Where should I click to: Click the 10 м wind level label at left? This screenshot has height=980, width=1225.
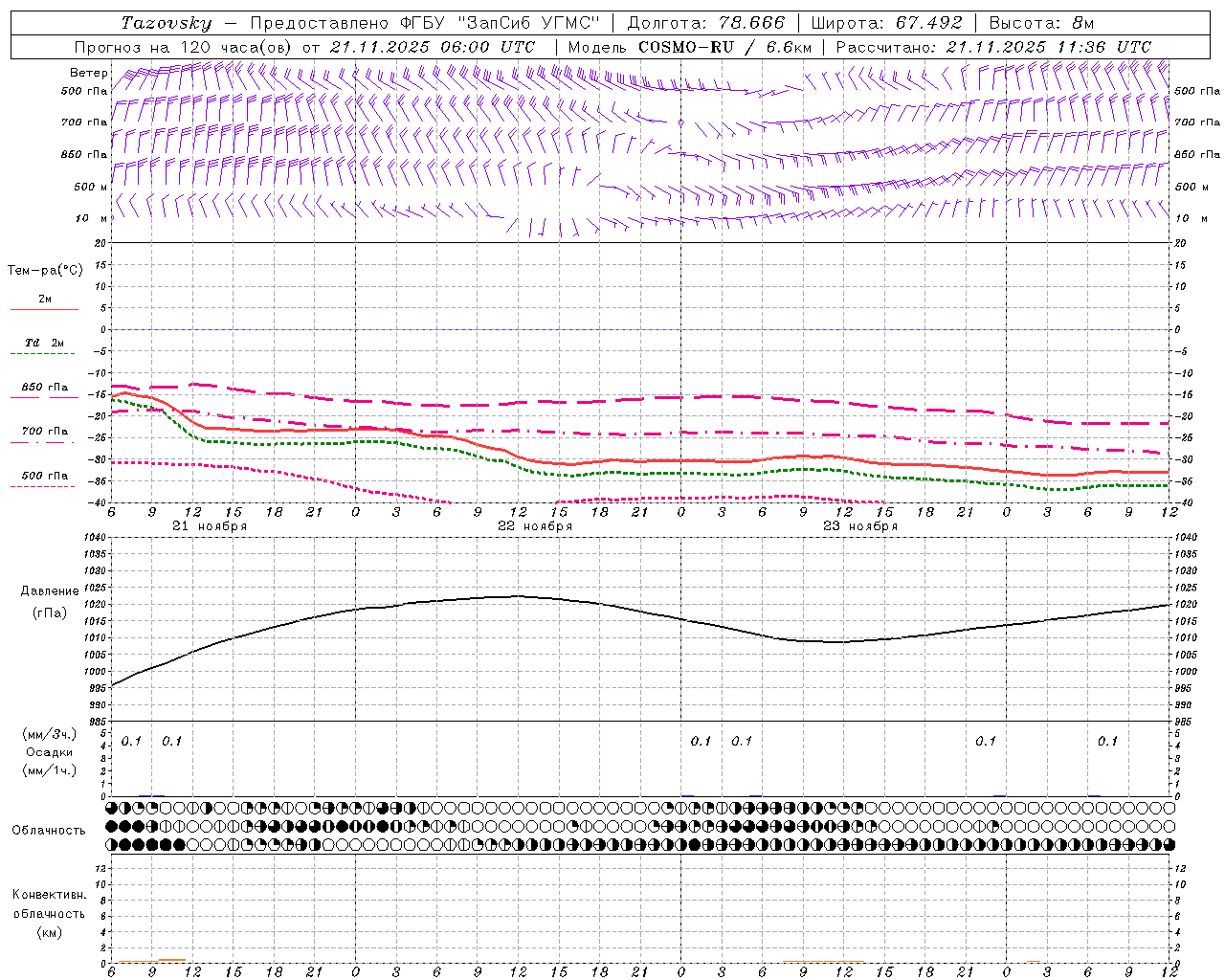coord(92,218)
